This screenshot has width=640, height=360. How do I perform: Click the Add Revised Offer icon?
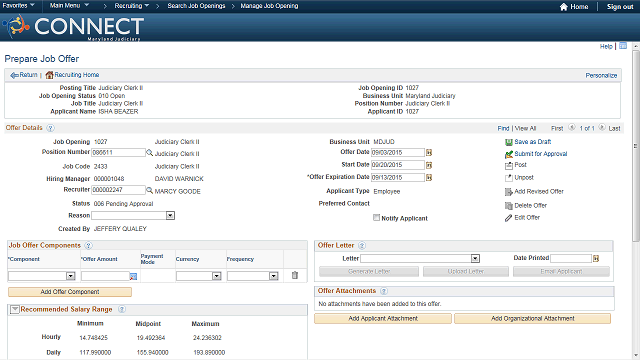click(509, 192)
